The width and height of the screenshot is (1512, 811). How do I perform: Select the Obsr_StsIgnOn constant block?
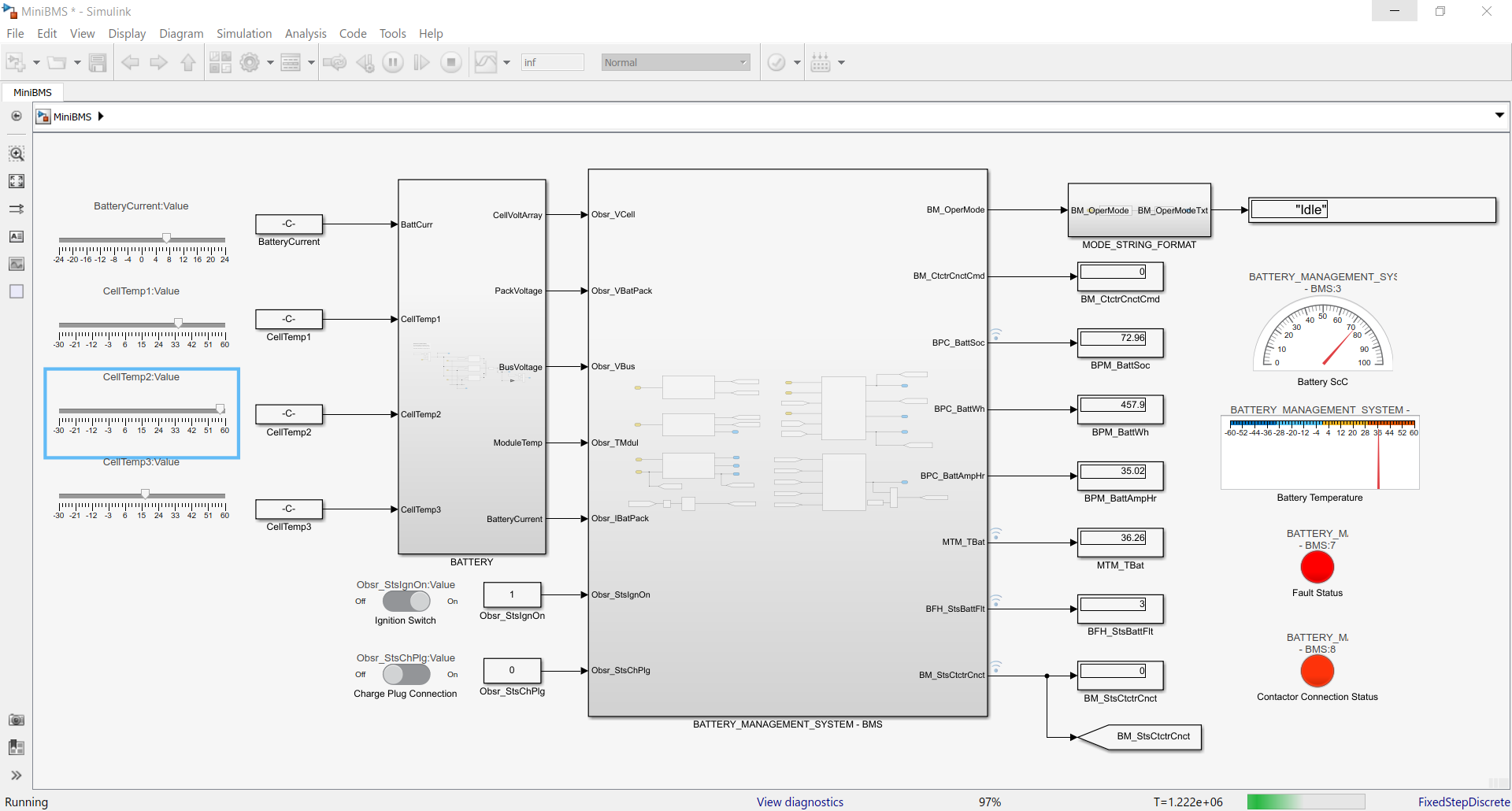pyautogui.click(x=512, y=594)
